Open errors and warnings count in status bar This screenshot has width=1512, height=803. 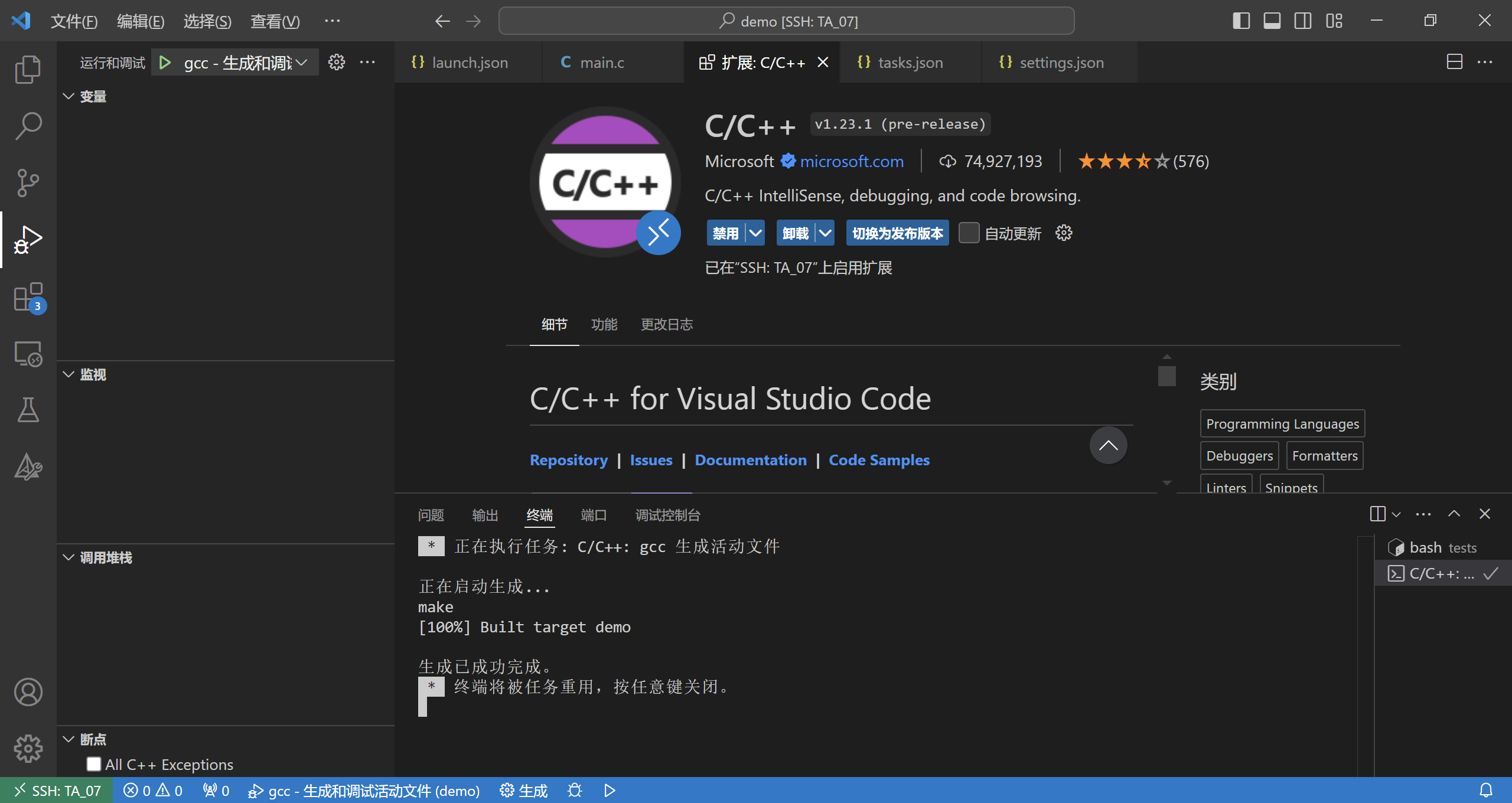tap(152, 790)
